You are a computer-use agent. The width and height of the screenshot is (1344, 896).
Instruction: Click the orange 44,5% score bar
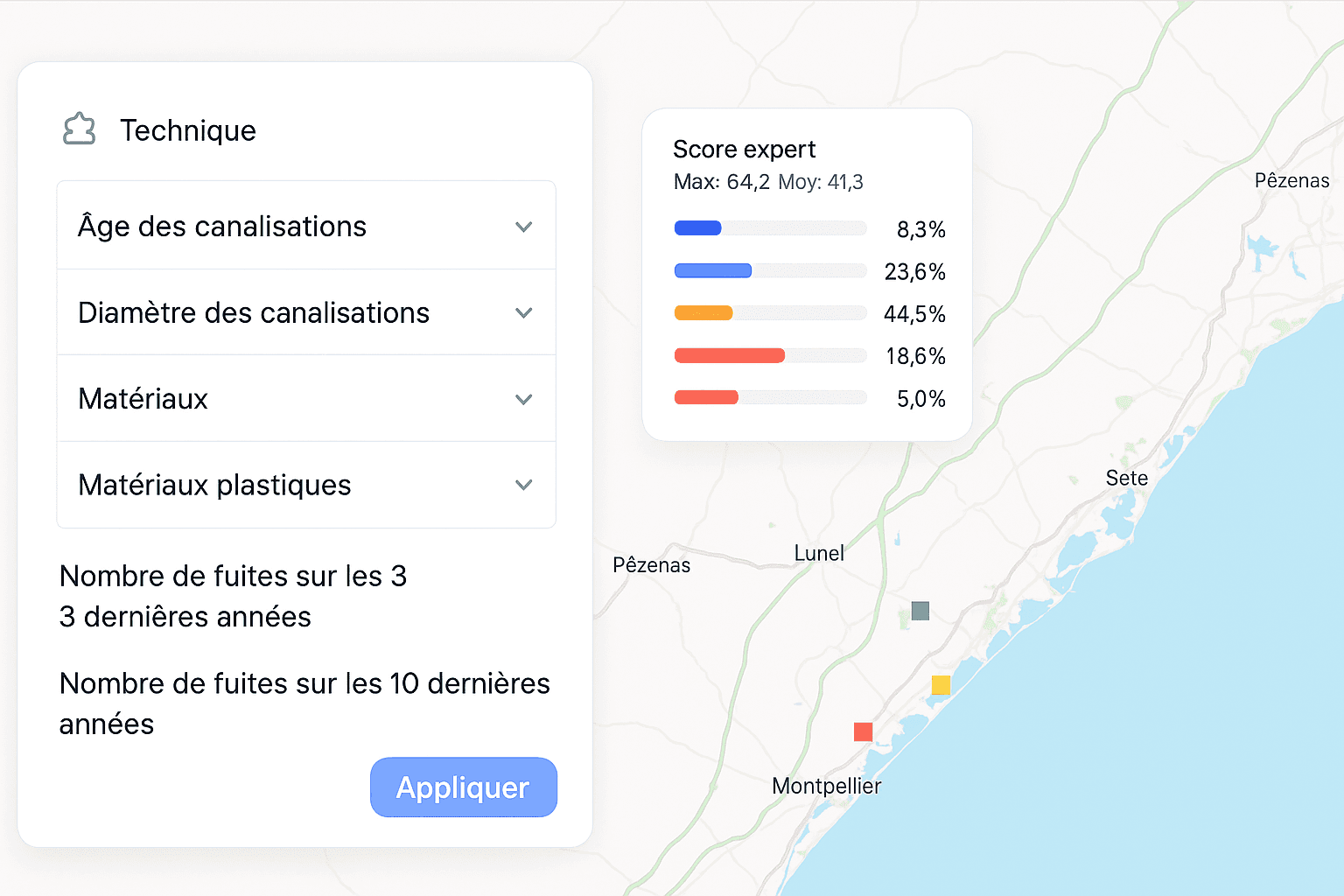pos(703,312)
